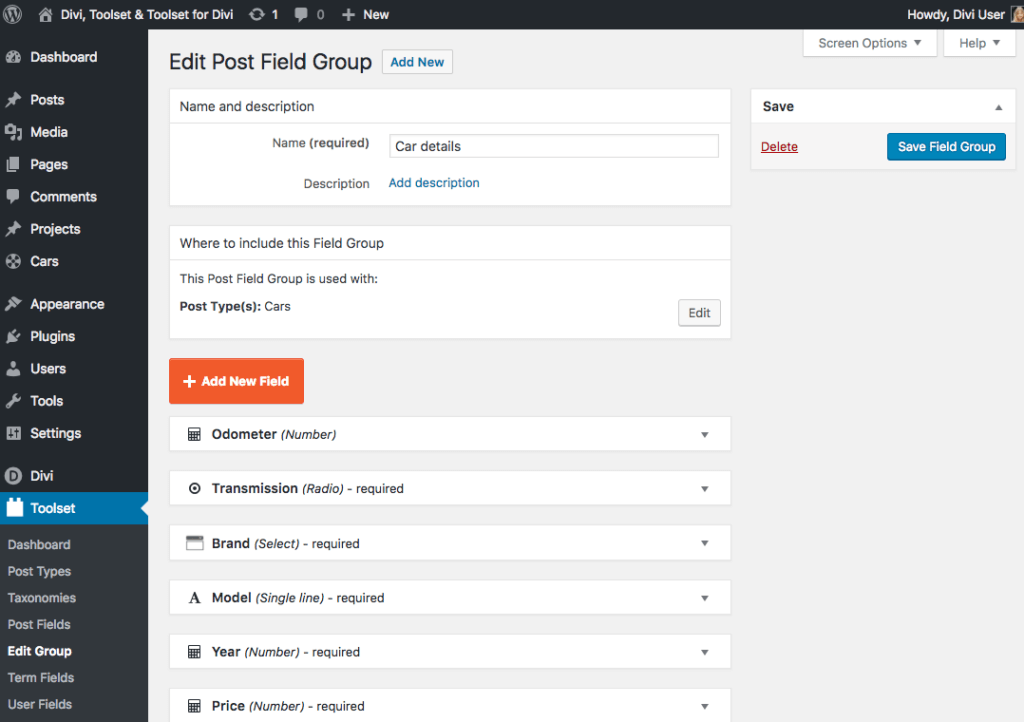Click site title Divi, Toolset & Toolset for Divi
The height and width of the screenshot is (722, 1024).
pos(147,14)
